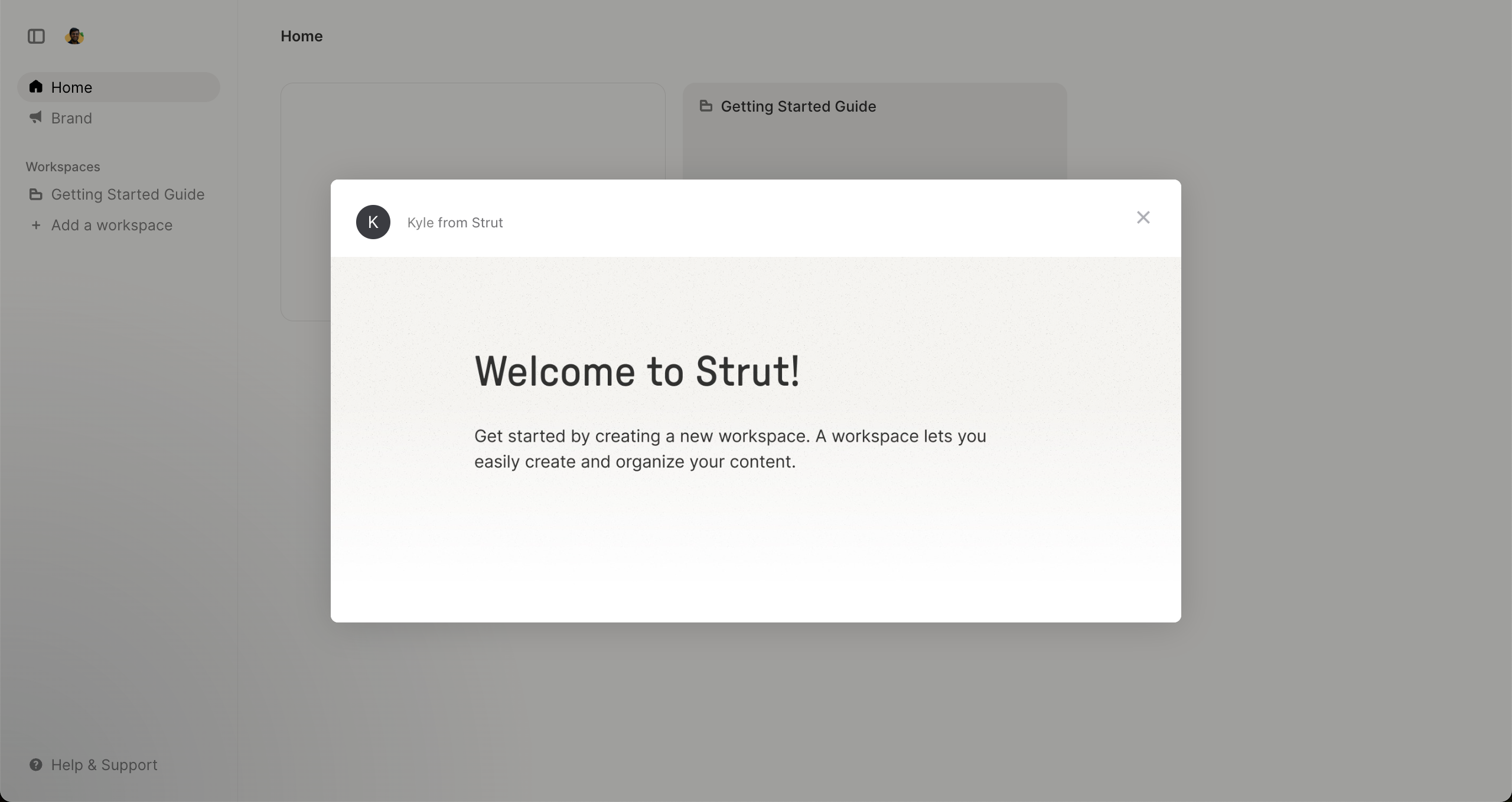Click the Kyle avatar circle
Viewport: 1512px width, 802px height.
[373, 222]
